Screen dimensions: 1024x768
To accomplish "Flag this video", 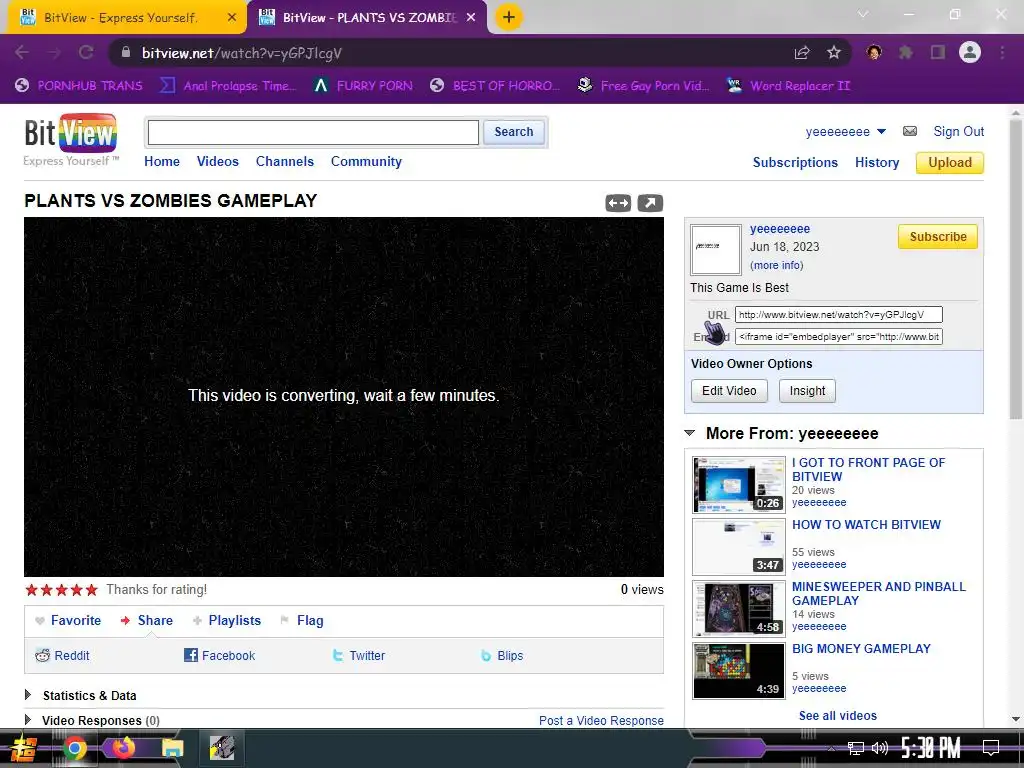I will 302,620.
